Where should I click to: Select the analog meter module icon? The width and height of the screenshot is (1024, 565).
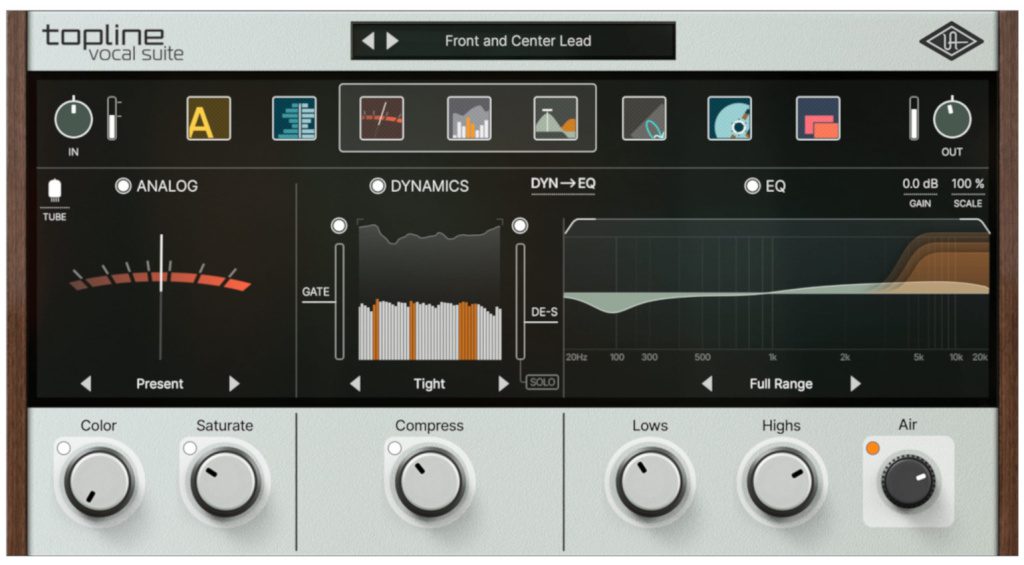382,118
